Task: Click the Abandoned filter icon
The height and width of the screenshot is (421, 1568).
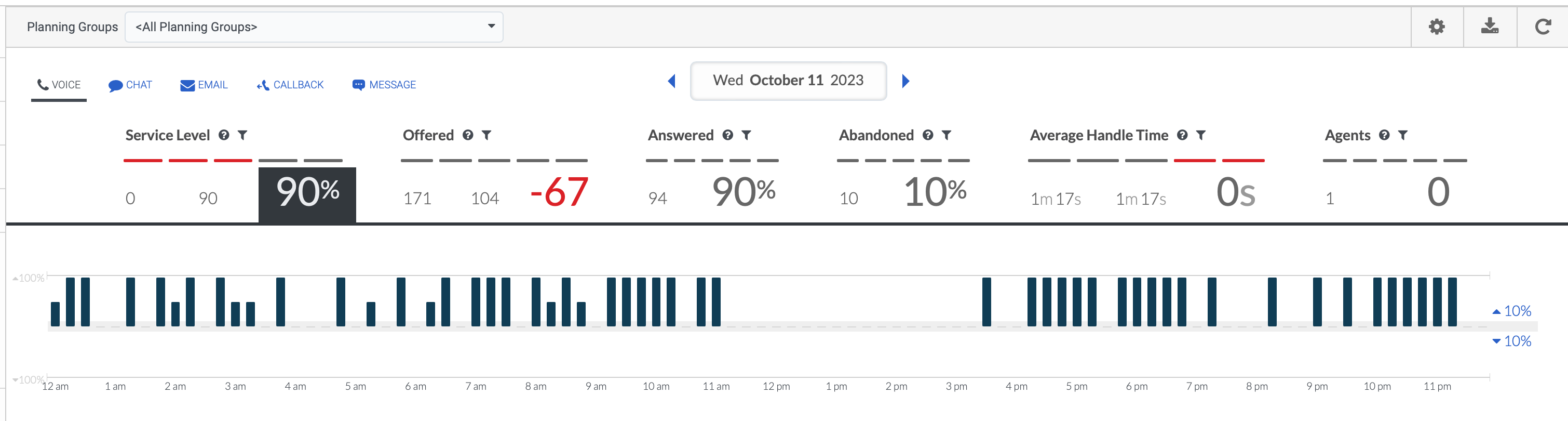Action: click(947, 135)
